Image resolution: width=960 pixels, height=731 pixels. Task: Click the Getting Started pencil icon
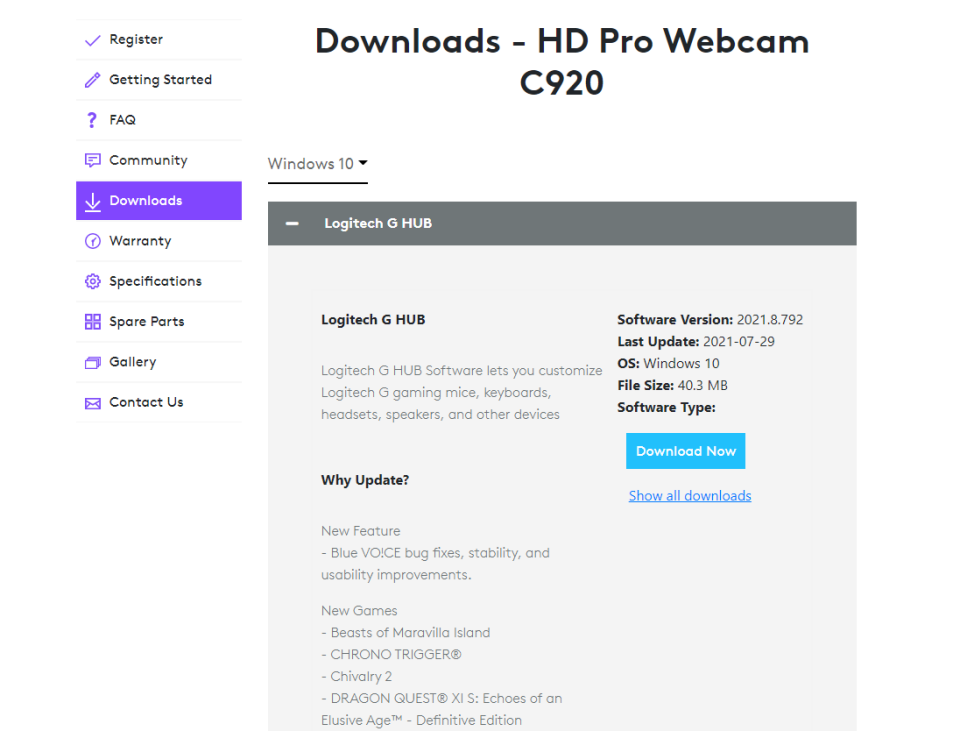tap(93, 80)
